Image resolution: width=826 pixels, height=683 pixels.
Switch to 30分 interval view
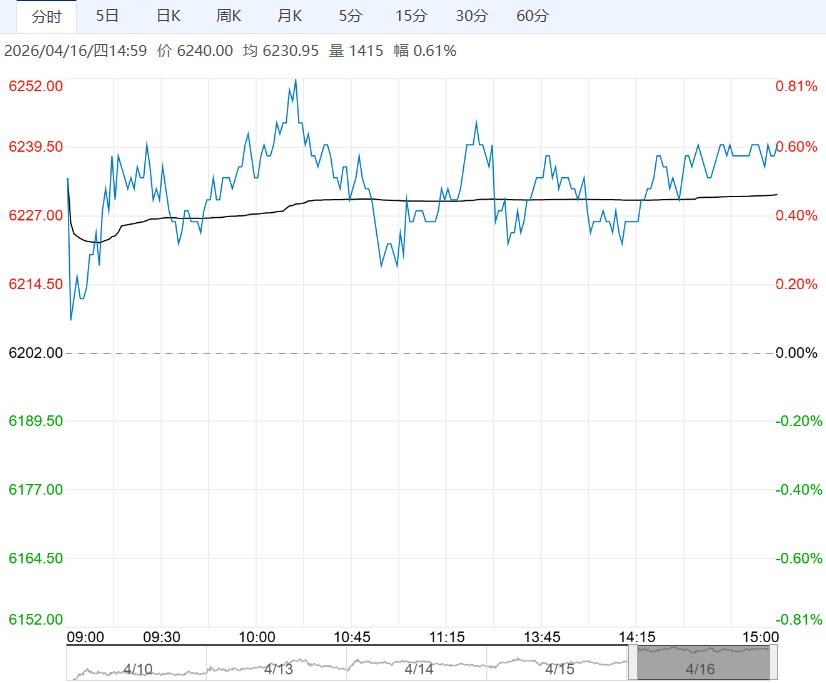(472, 16)
